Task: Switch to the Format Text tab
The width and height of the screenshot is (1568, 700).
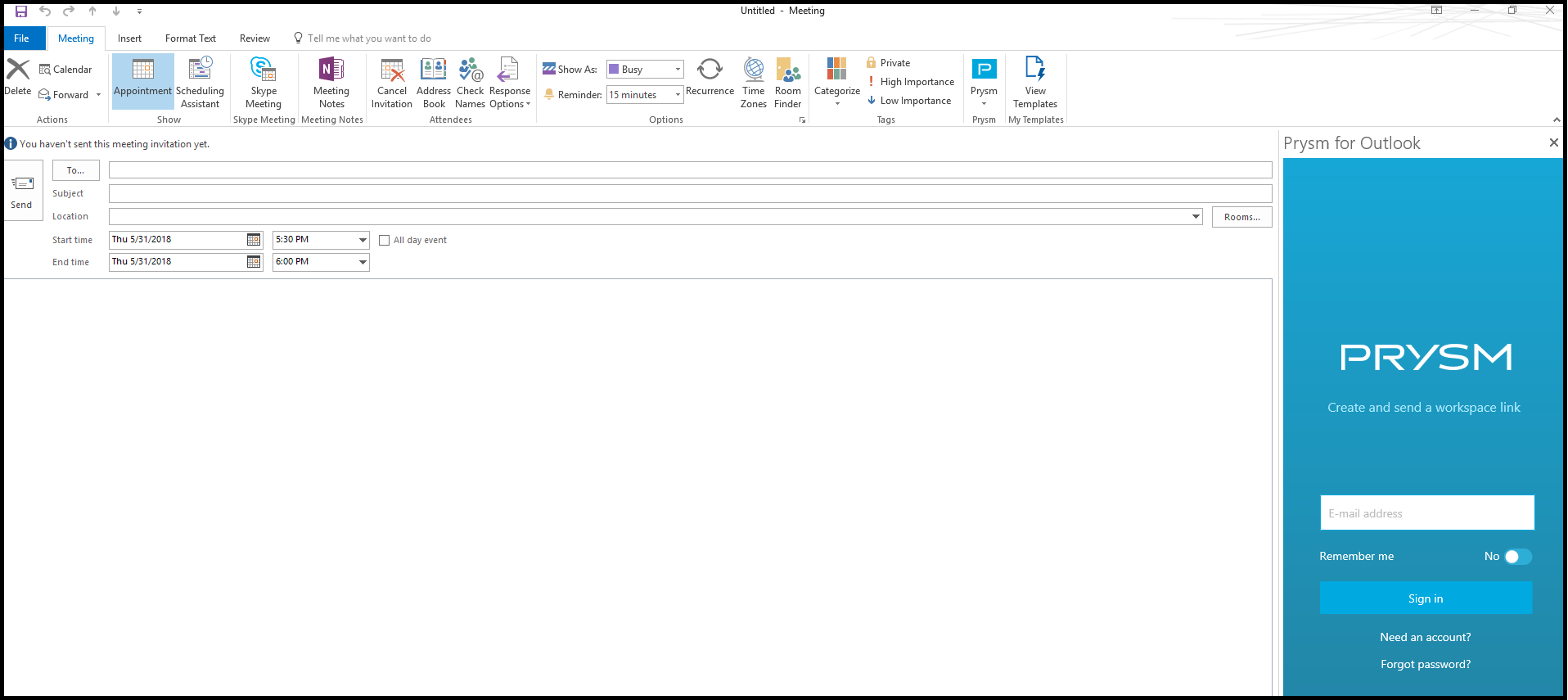Action: coord(191,38)
